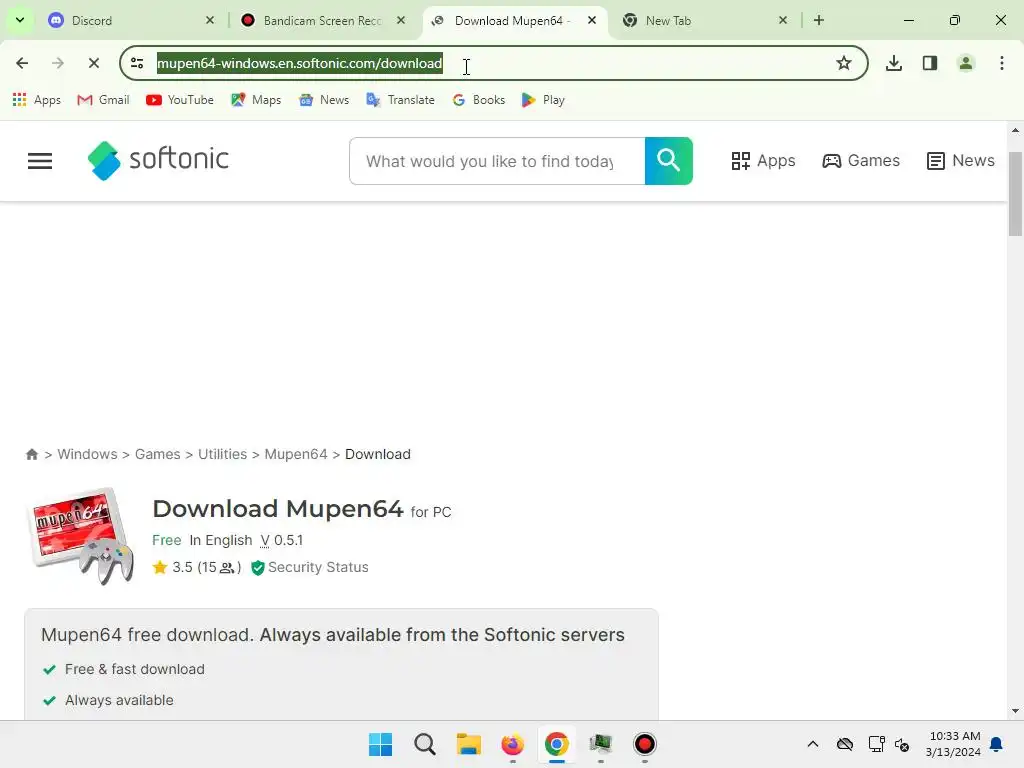Open Games breadcrumb link

(x=157, y=454)
